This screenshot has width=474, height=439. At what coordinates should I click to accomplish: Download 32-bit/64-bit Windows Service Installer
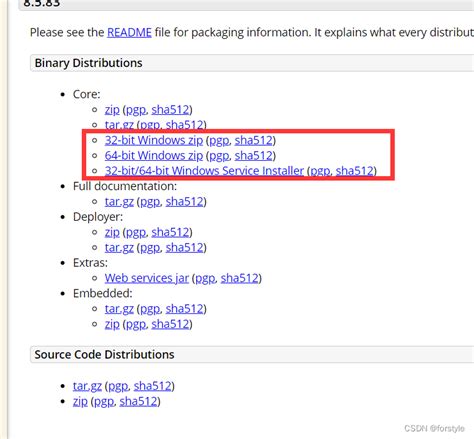click(204, 171)
